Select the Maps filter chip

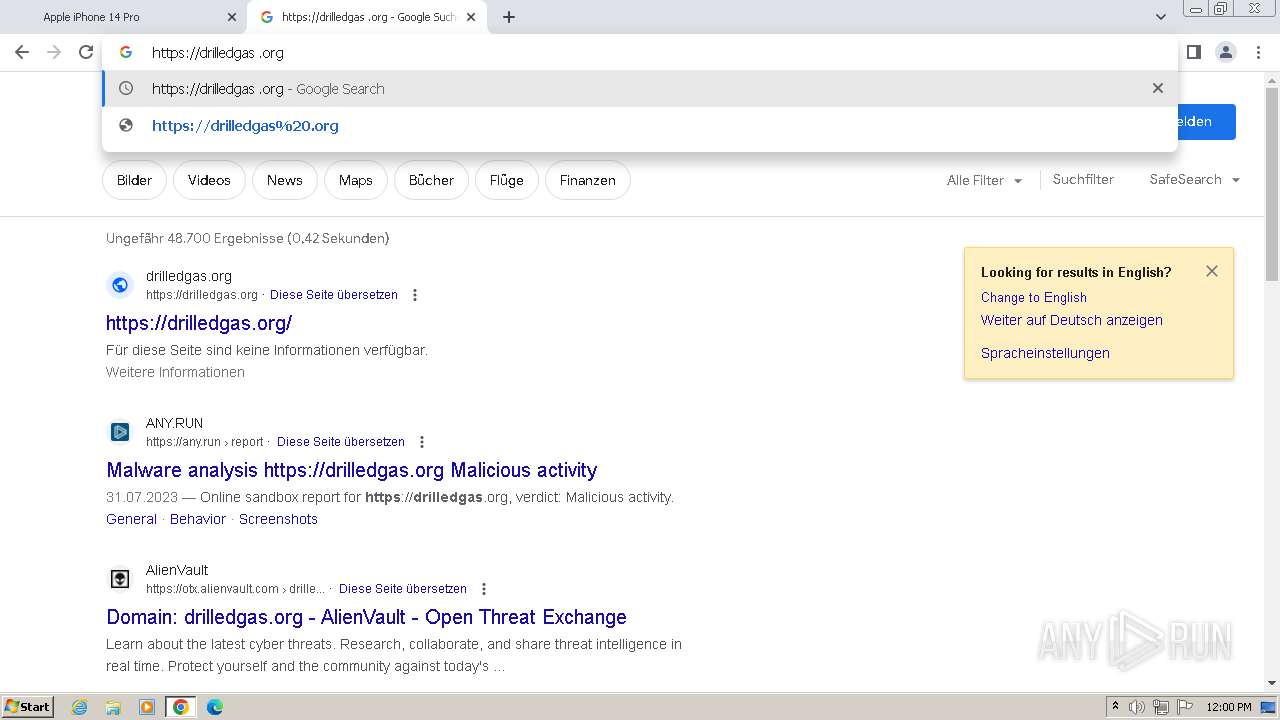tap(355, 180)
